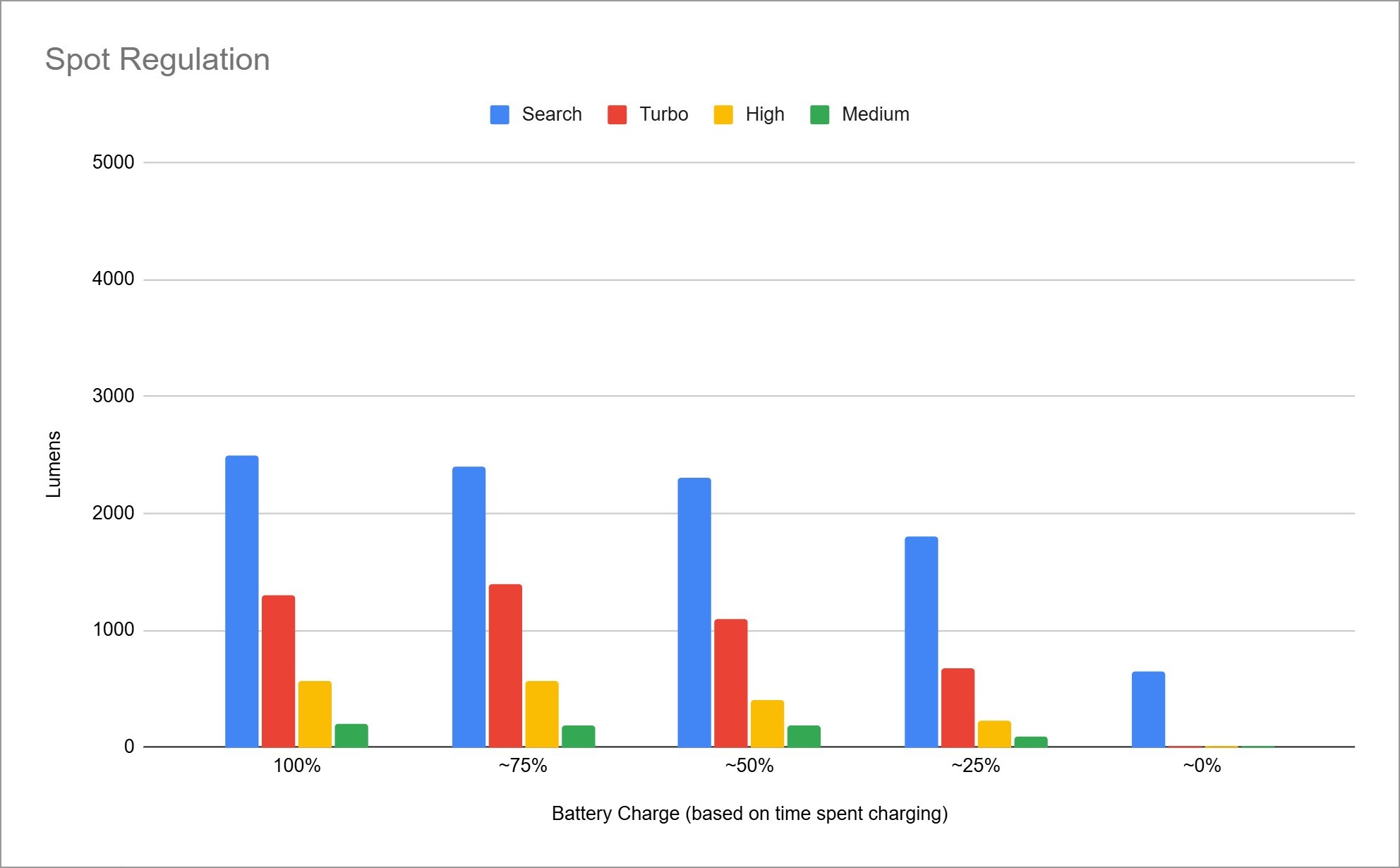This screenshot has height=868, width=1400.
Task: Click the ~50% axis label
Action: pyautogui.click(x=749, y=766)
